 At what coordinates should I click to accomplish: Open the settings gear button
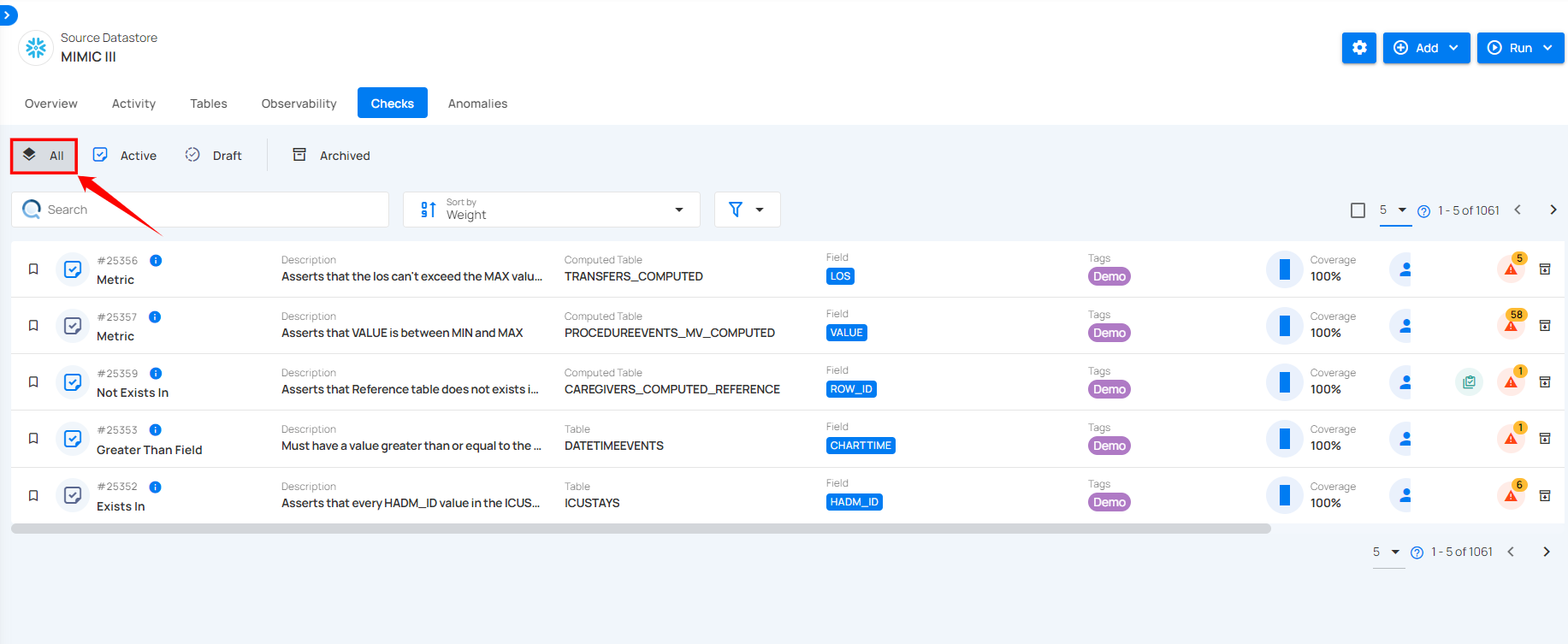1358,48
